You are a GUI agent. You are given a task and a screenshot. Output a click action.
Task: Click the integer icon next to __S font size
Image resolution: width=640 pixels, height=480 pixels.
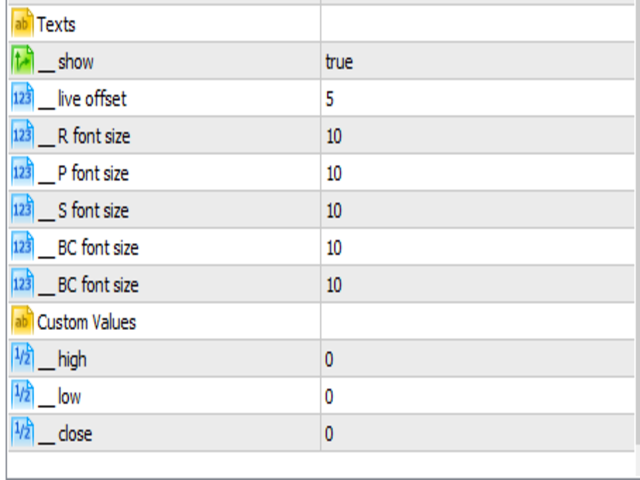(22, 210)
